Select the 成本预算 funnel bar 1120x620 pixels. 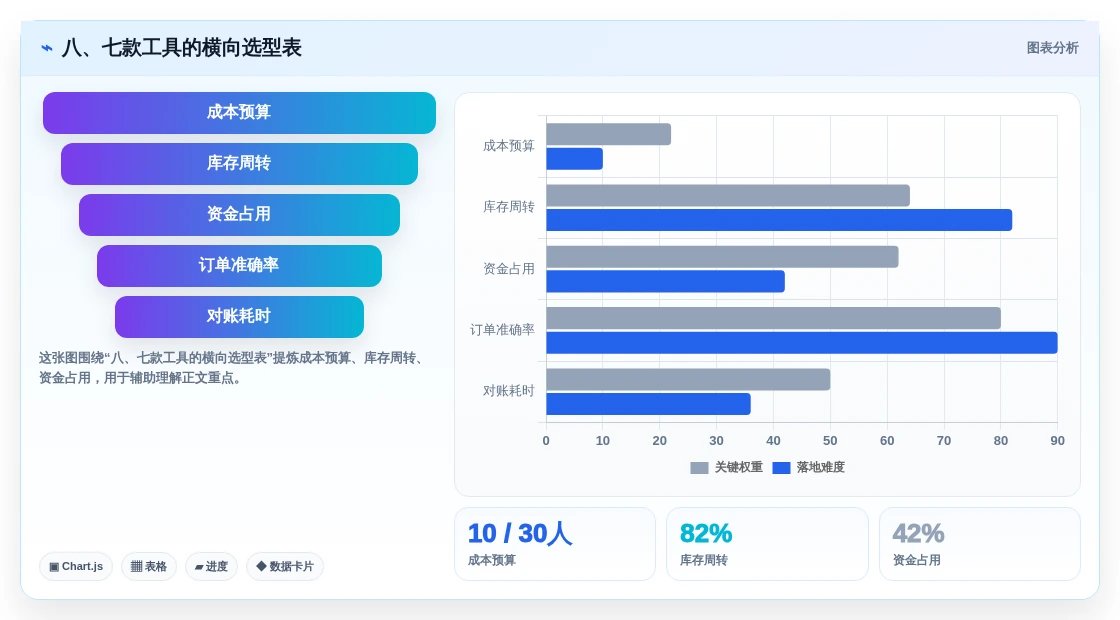point(239,113)
